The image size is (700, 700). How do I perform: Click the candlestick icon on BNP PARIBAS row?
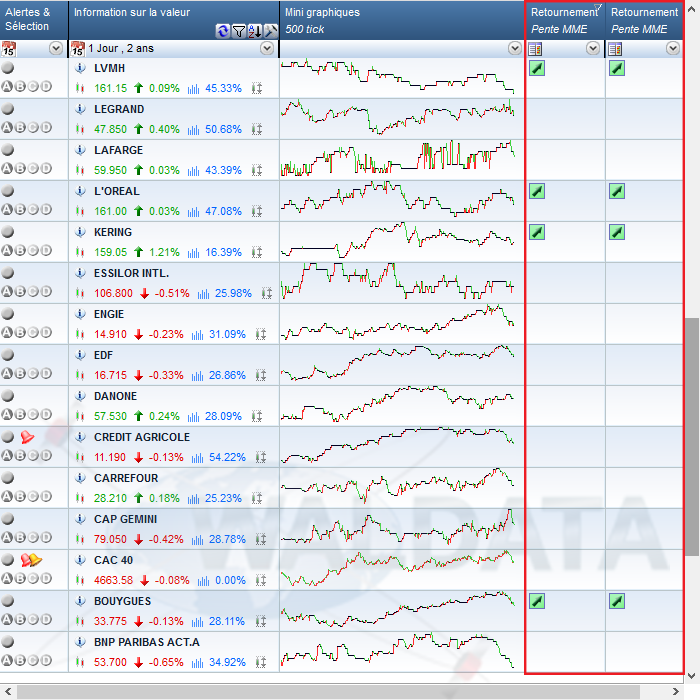pyautogui.click(x=80, y=662)
